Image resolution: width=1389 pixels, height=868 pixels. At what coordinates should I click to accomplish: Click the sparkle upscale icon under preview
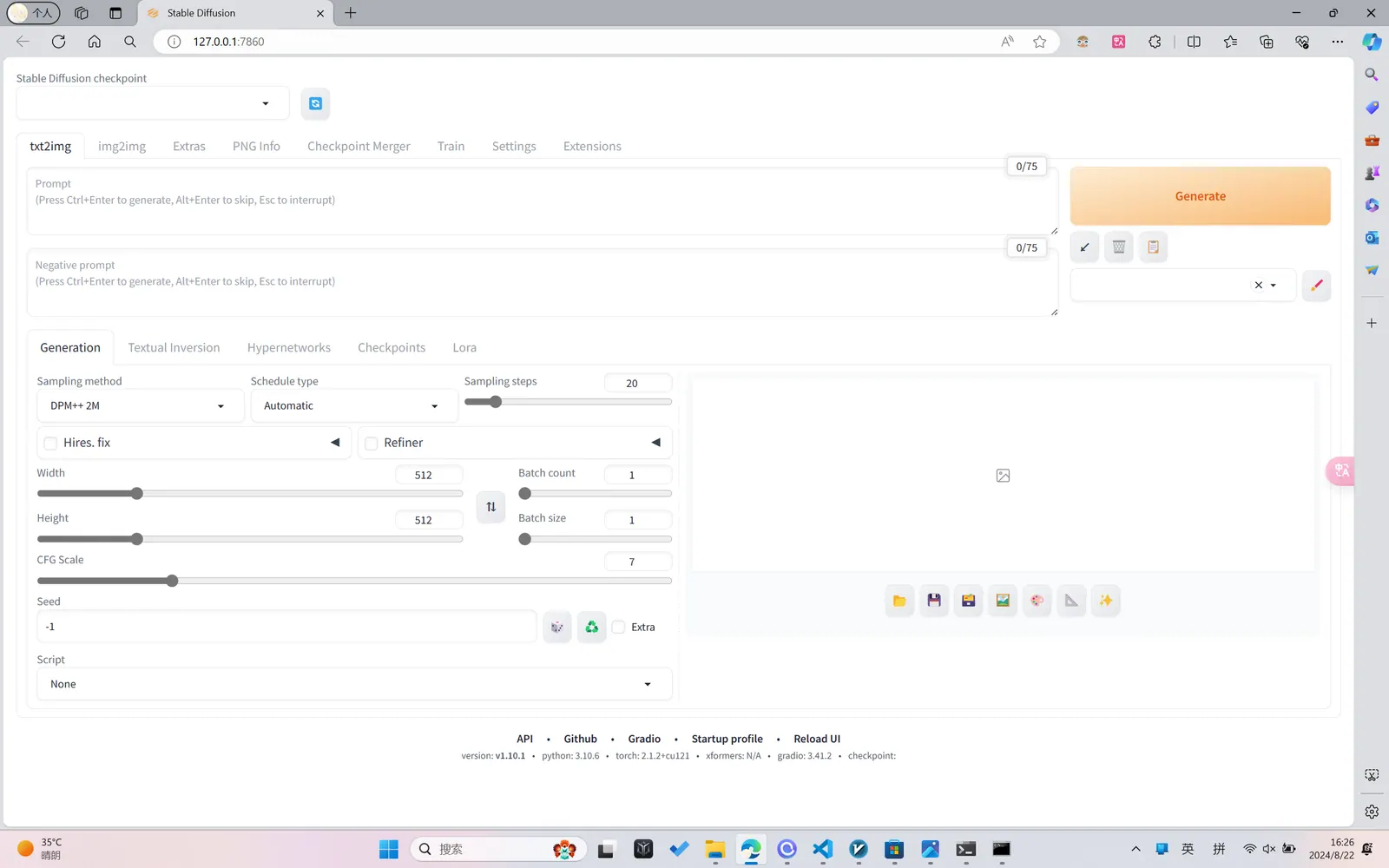[1105, 601]
